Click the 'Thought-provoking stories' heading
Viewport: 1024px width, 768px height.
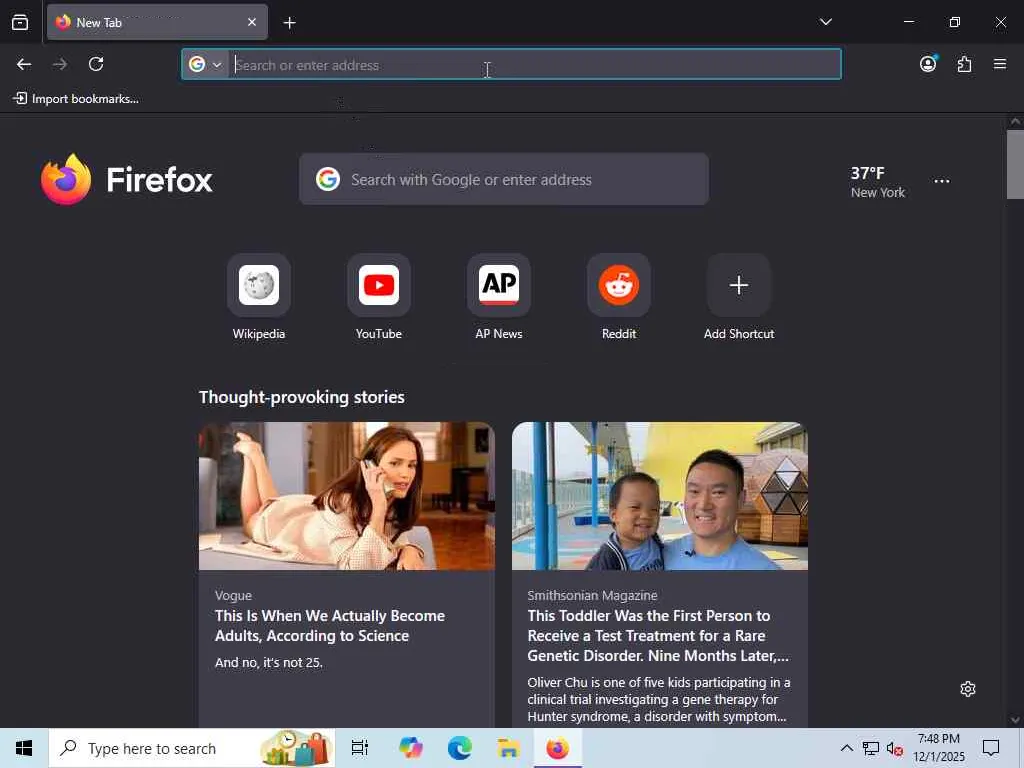click(302, 397)
